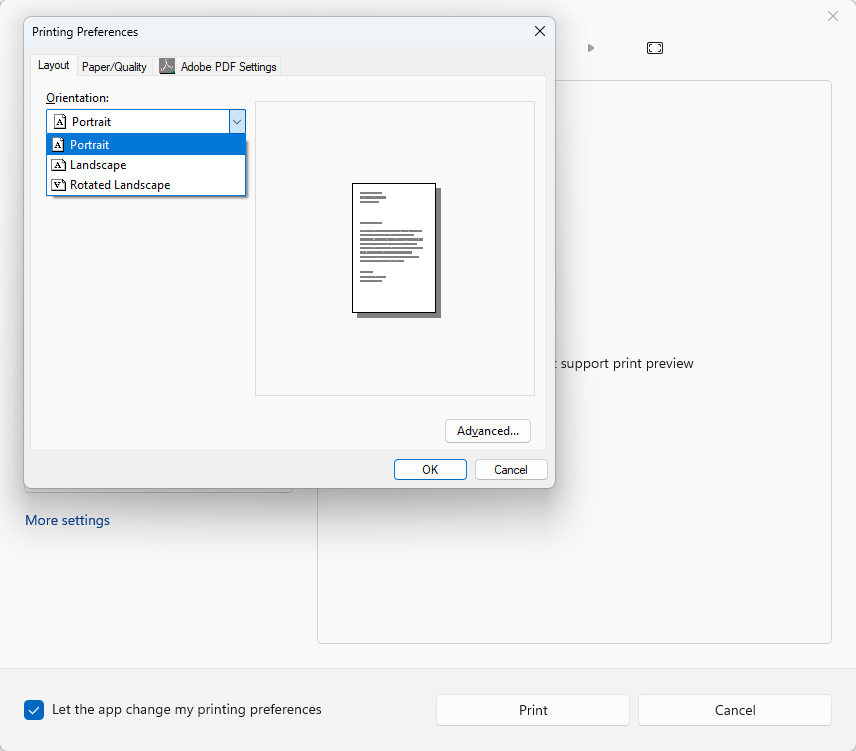Viewport: 856px width, 751px height.
Task: Click the Rotated Landscape page icon
Action: point(58,184)
